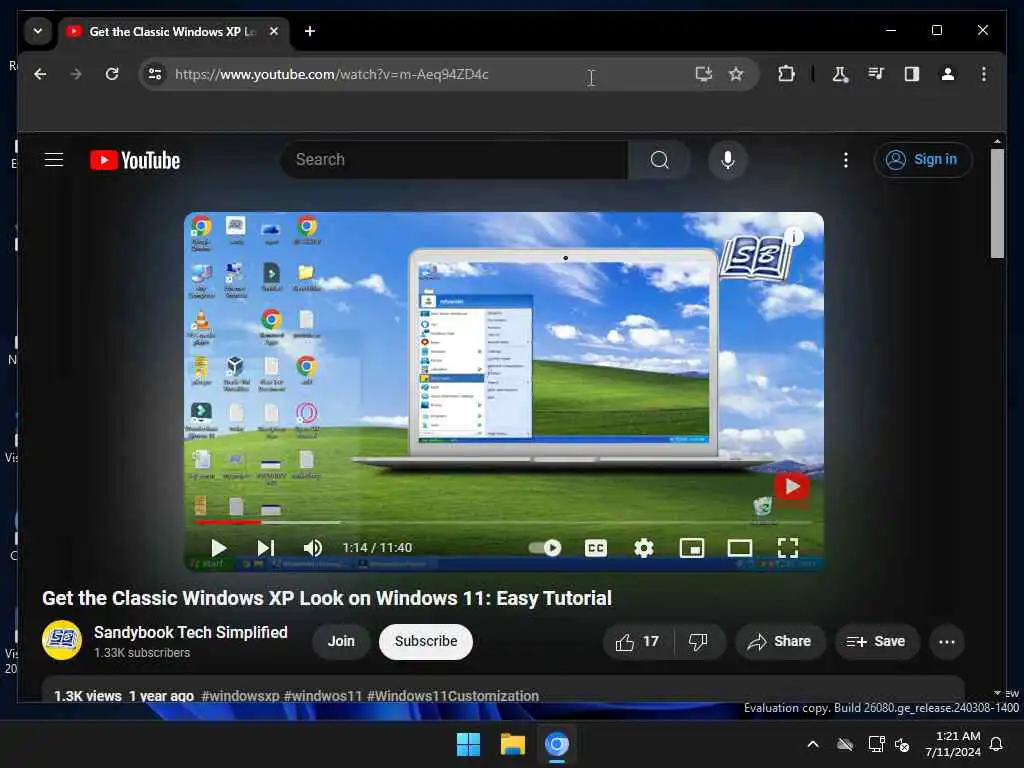The height and width of the screenshot is (768, 1024).
Task: Open Sandybook Tech Simplified channel link
Action: click(x=191, y=632)
